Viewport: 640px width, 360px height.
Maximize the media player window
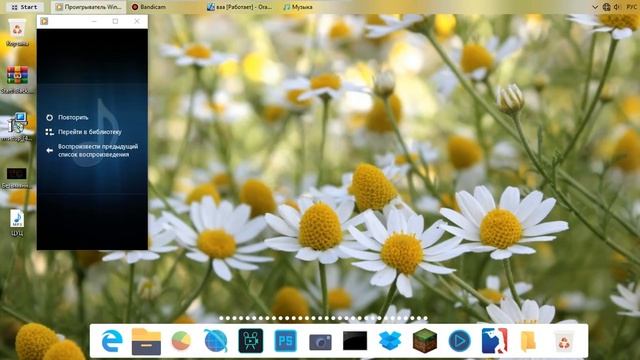coord(116,21)
